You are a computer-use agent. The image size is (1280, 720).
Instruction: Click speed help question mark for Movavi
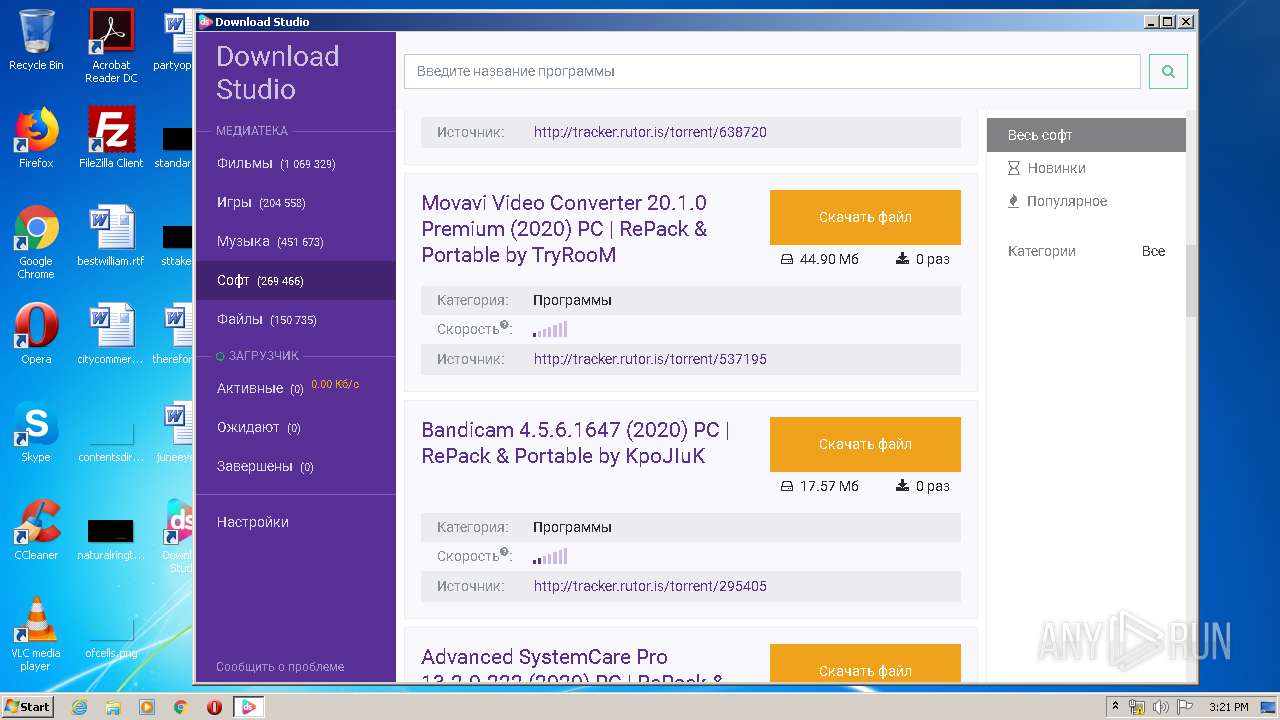coord(505,325)
